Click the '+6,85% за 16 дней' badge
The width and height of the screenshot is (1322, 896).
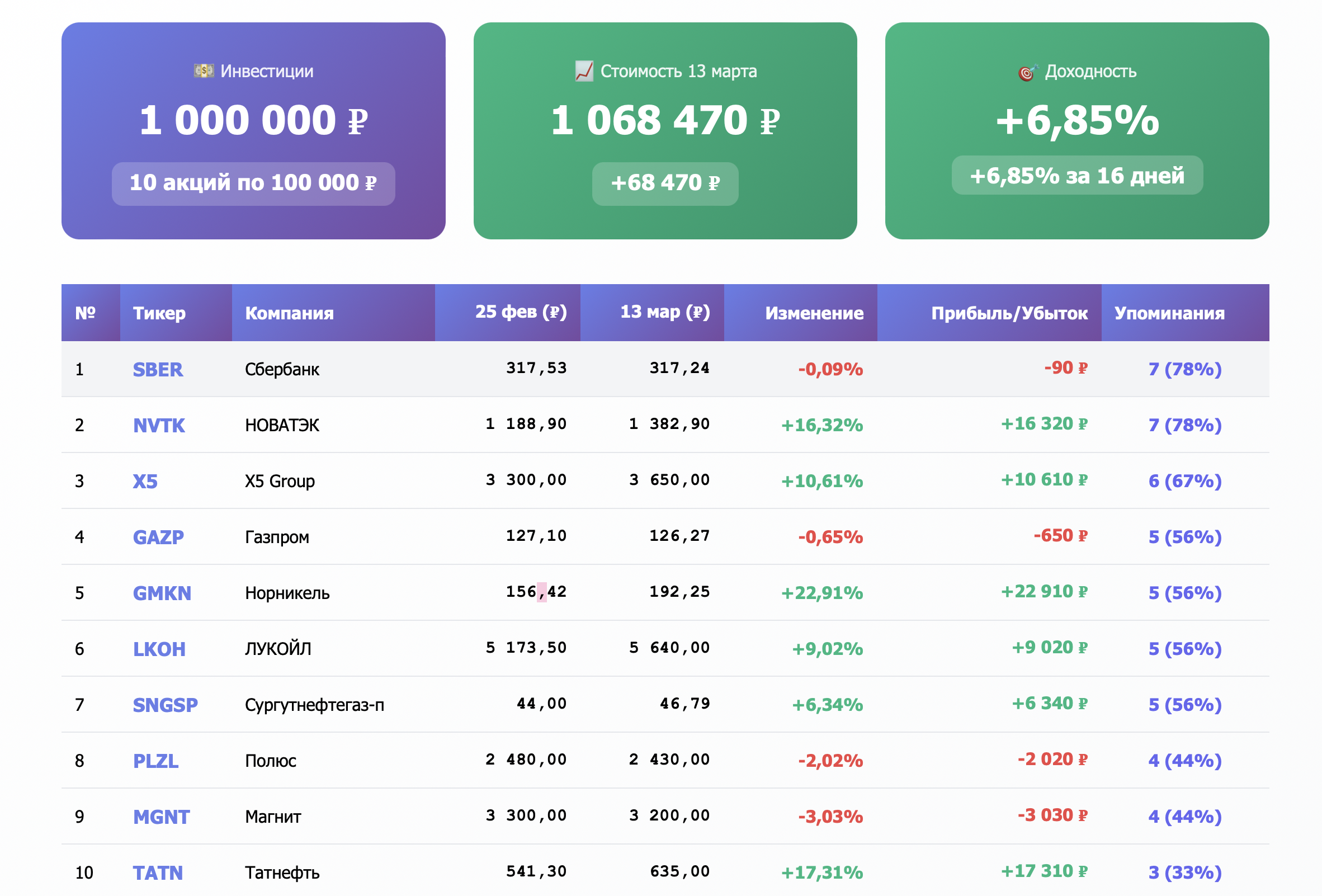[x=1077, y=176]
